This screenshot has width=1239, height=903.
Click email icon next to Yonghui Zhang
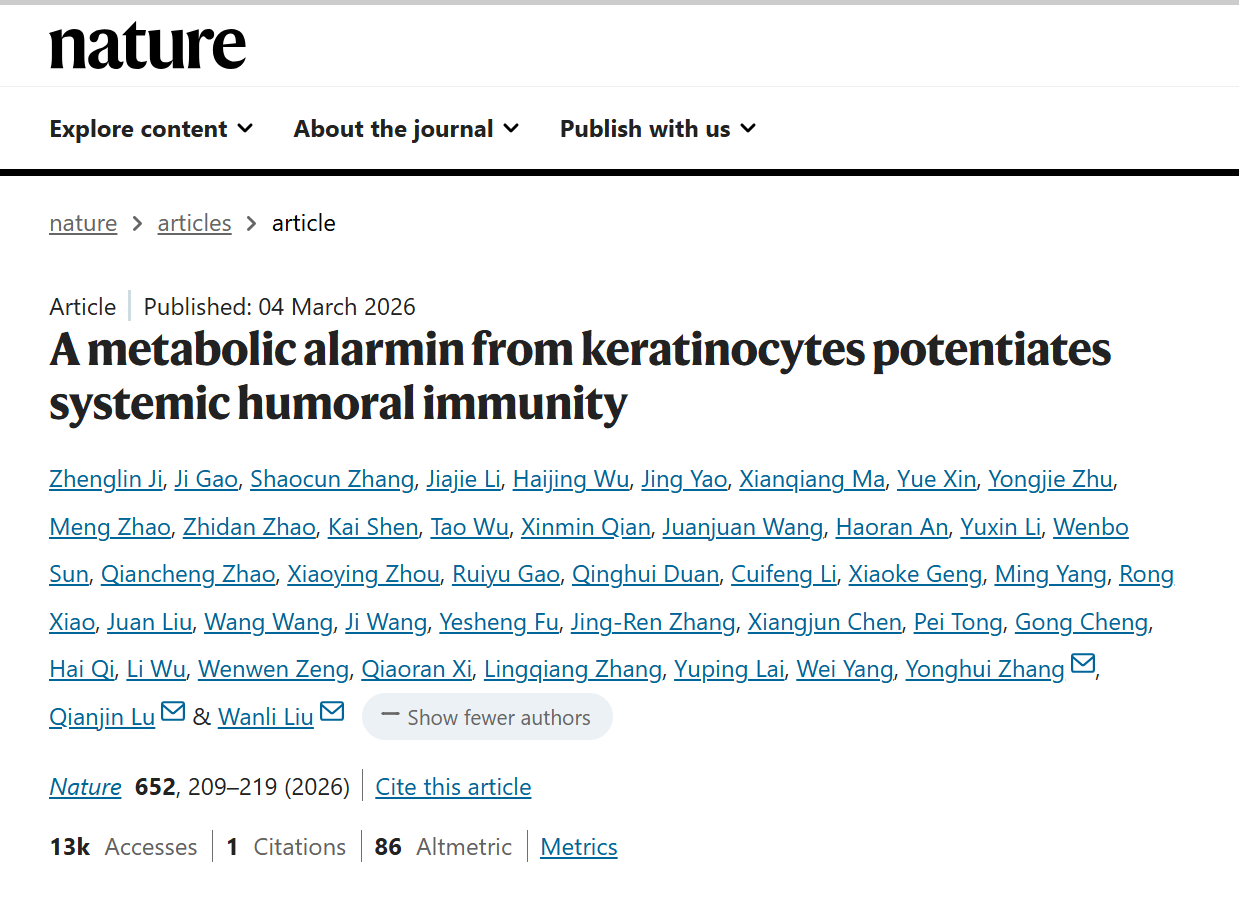point(1083,664)
